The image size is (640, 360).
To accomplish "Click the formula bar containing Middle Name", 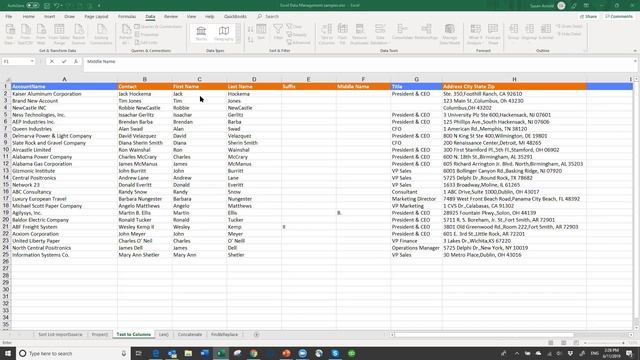I will tap(358, 62).
